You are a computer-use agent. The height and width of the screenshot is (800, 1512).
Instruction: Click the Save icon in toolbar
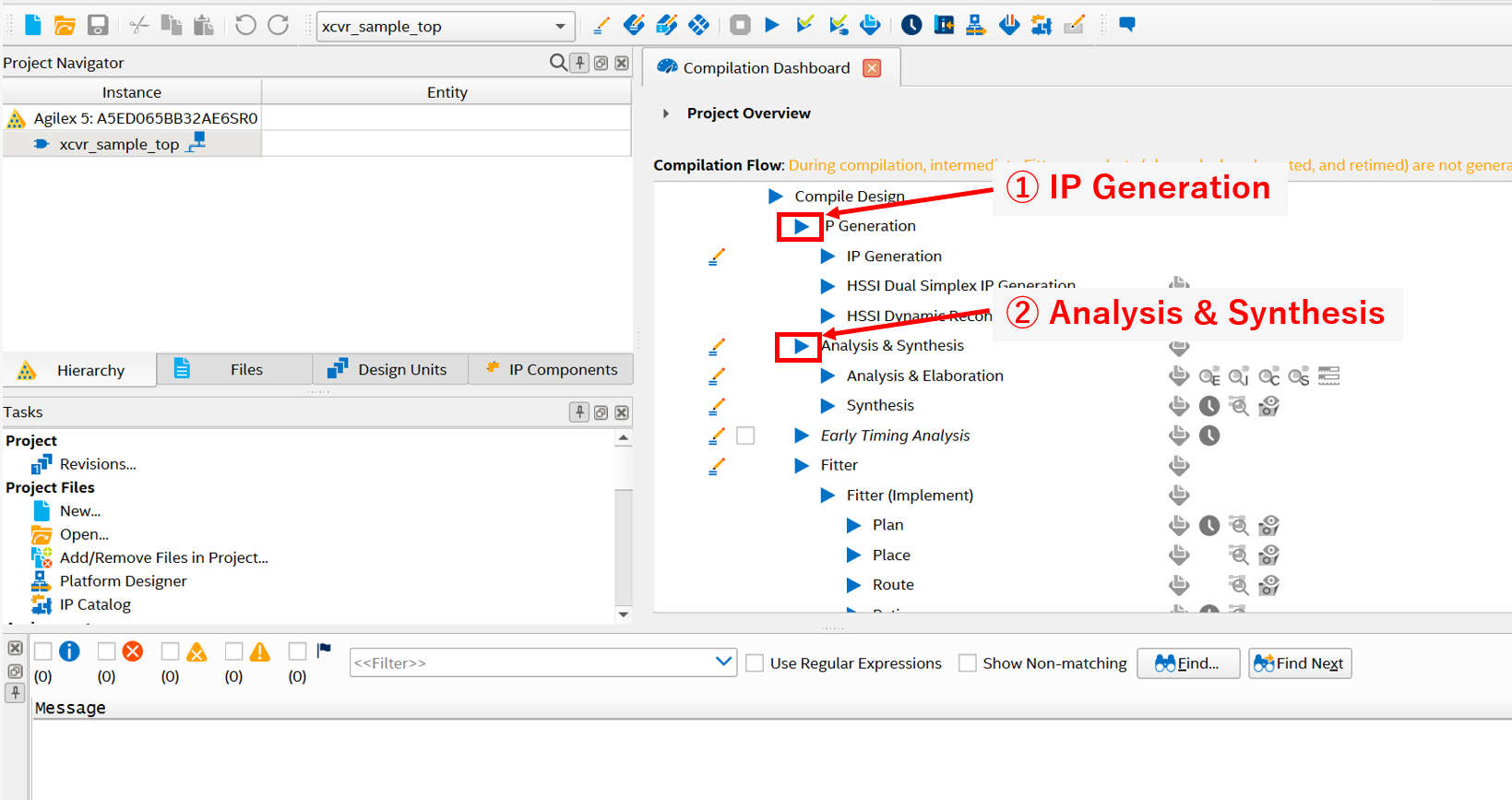click(97, 25)
